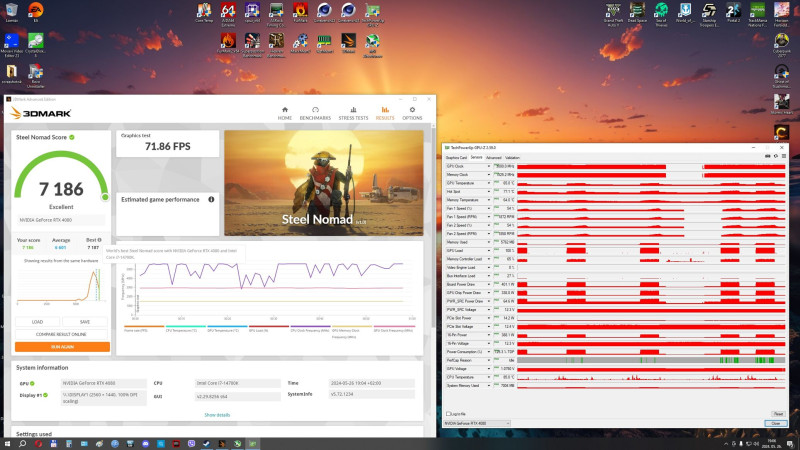This screenshot has height=450, width=800.
Task: Click Show details link in System information
Action: 217,415
